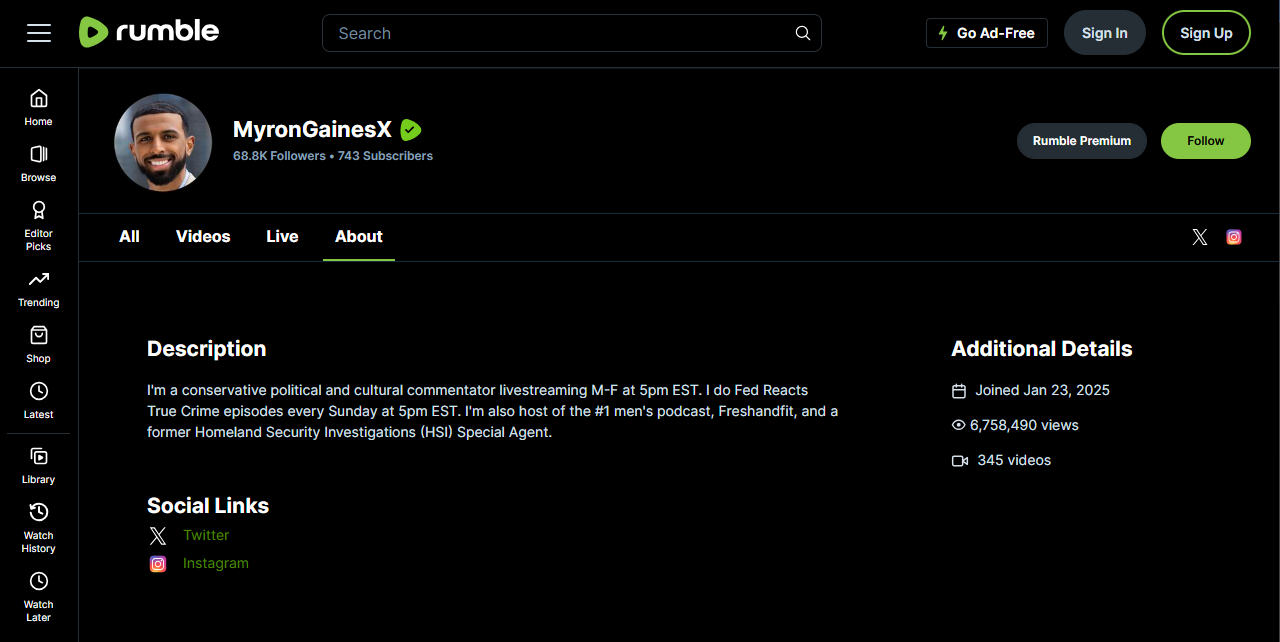Go to Home in sidebar
The height and width of the screenshot is (642, 1280).
pos(38,107)
